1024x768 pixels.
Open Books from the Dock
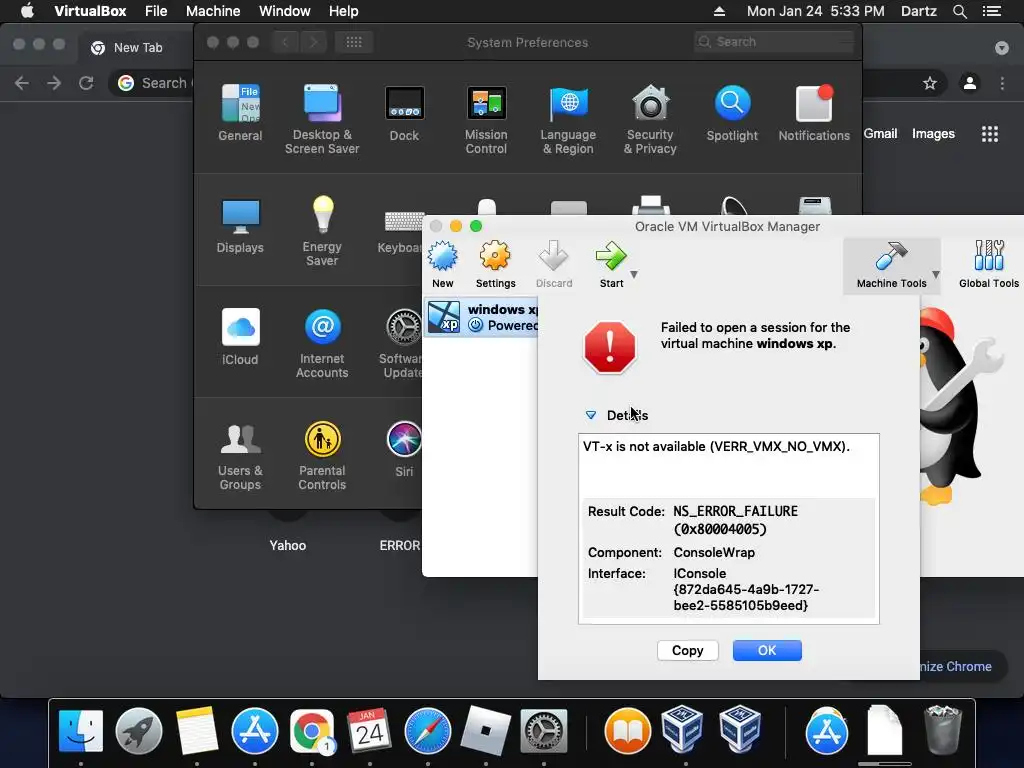(628, 731)
